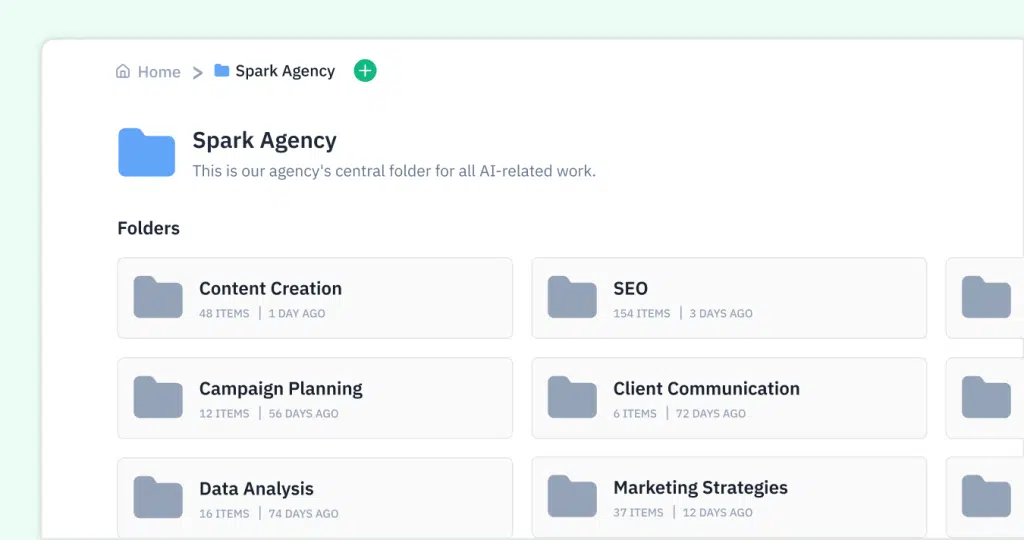Click the Data Analysis folder icon
The height and width of the screenshot is (540, 1024).
tap(158, 497)
